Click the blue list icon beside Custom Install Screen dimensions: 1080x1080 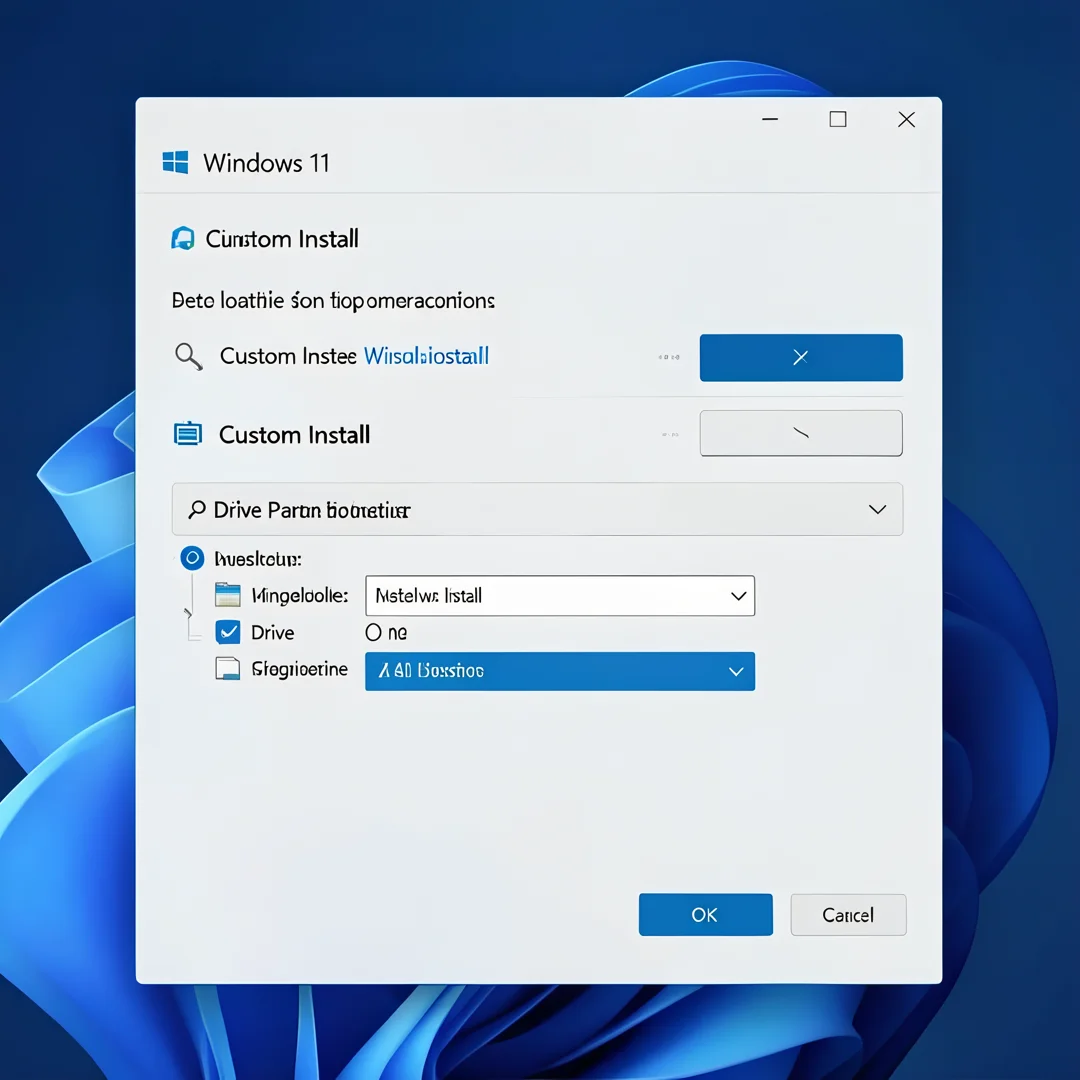point(187,435)
